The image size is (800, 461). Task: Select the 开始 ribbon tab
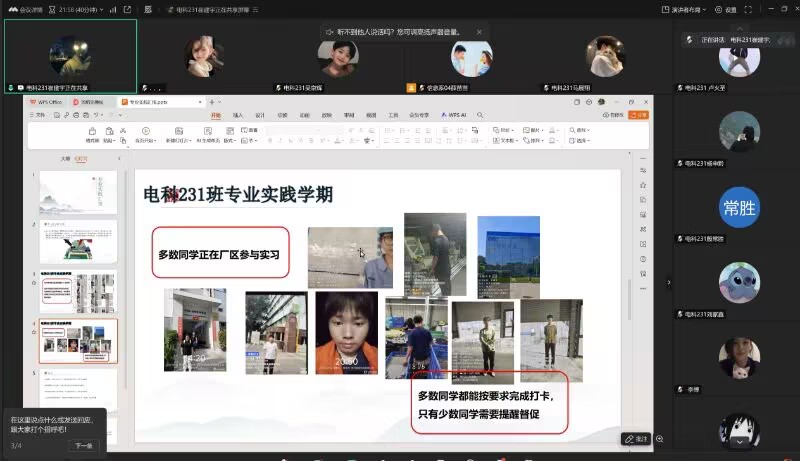click(x=215, y=115)
